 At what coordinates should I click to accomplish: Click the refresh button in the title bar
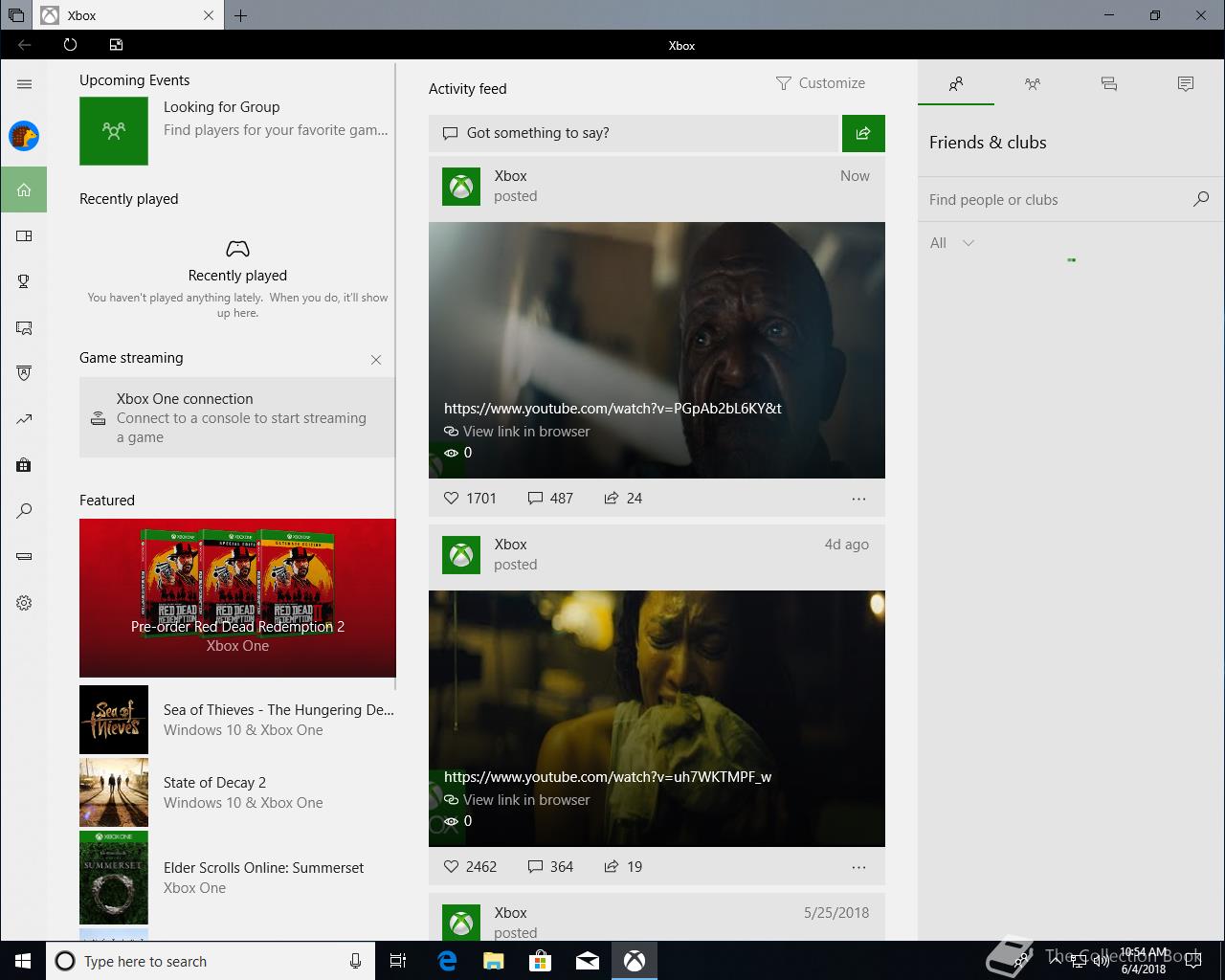[x=70, y=45]
